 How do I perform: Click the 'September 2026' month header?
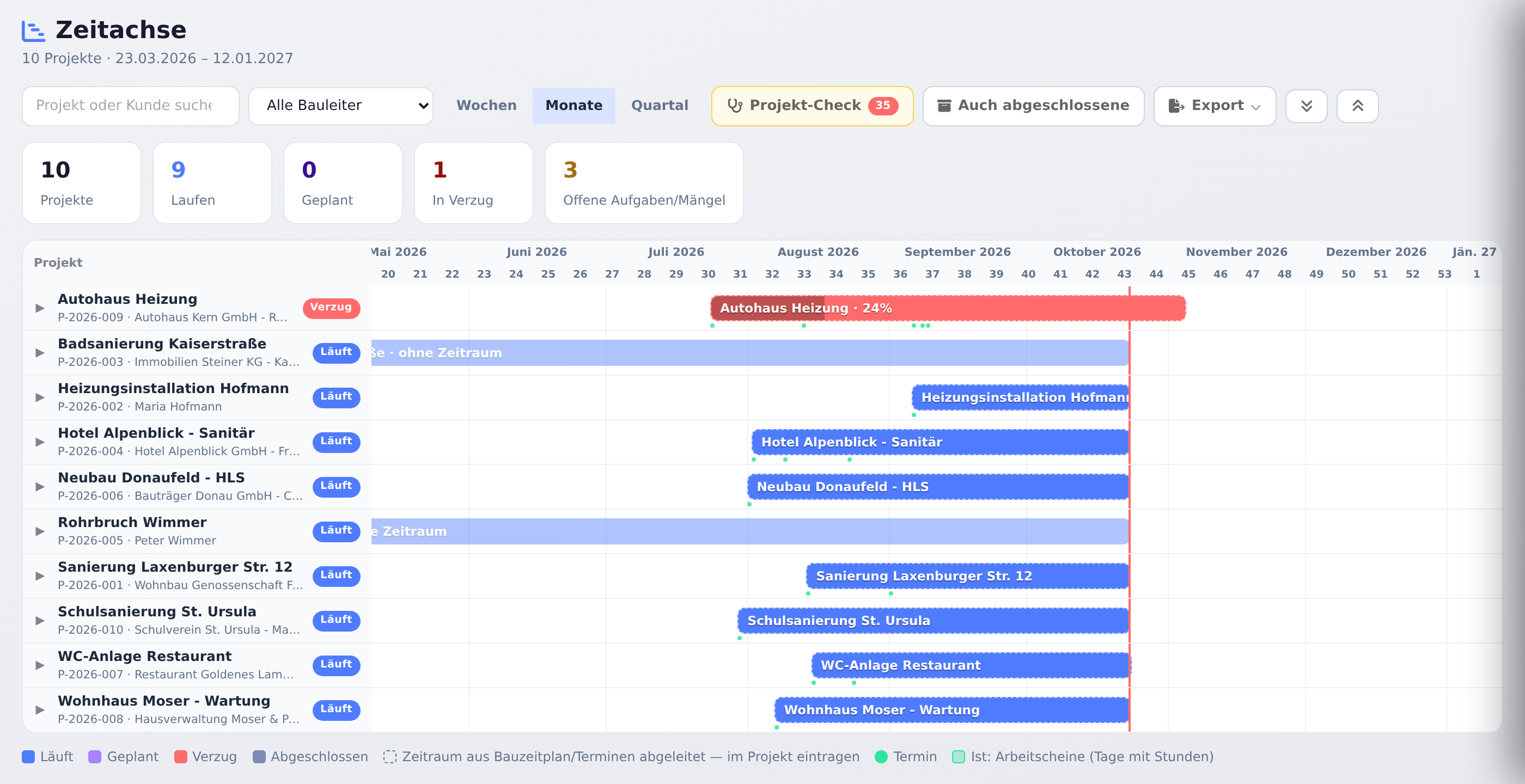(957, 252)
